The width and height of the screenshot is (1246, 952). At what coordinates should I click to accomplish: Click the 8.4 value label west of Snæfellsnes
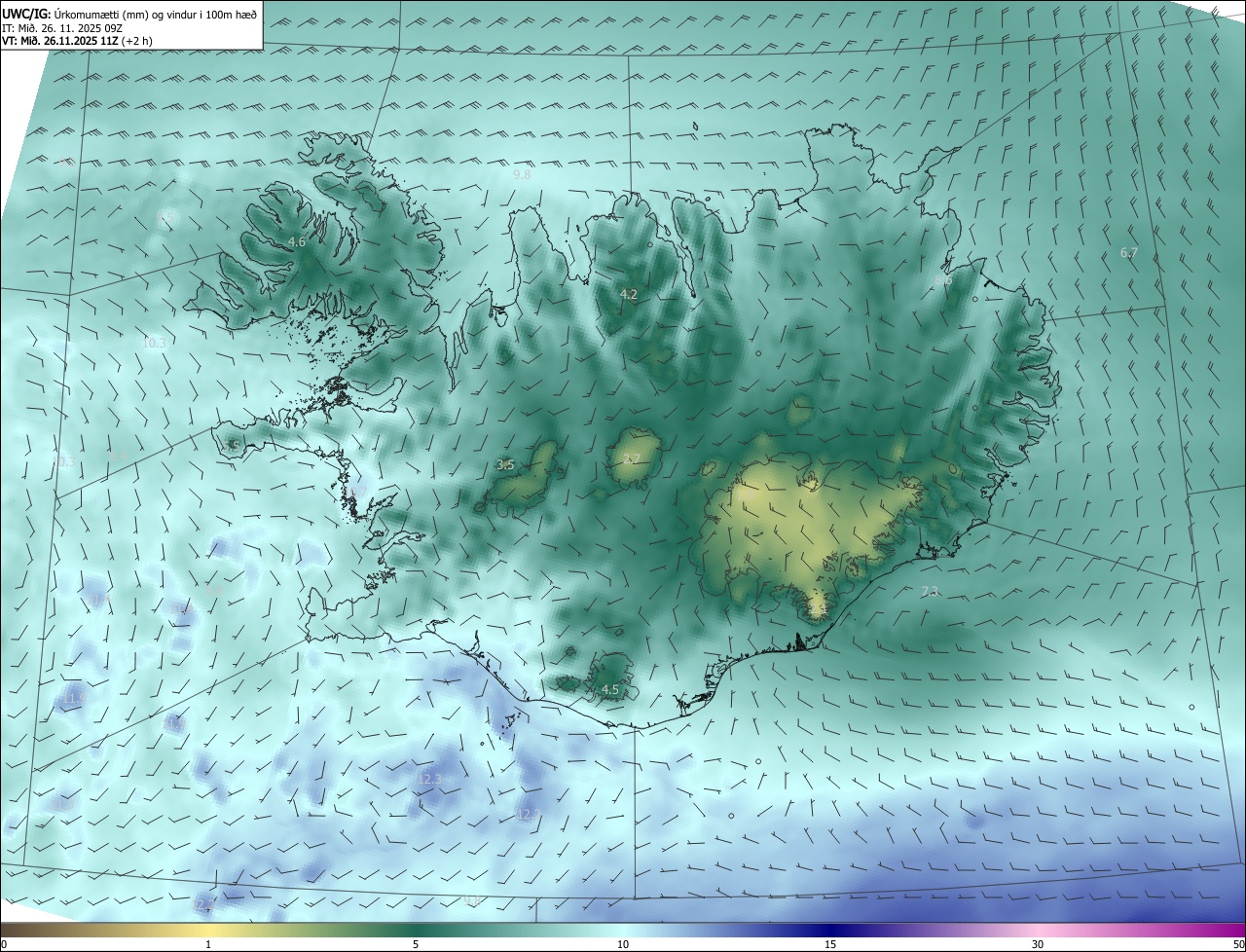[x=118, y=455]
